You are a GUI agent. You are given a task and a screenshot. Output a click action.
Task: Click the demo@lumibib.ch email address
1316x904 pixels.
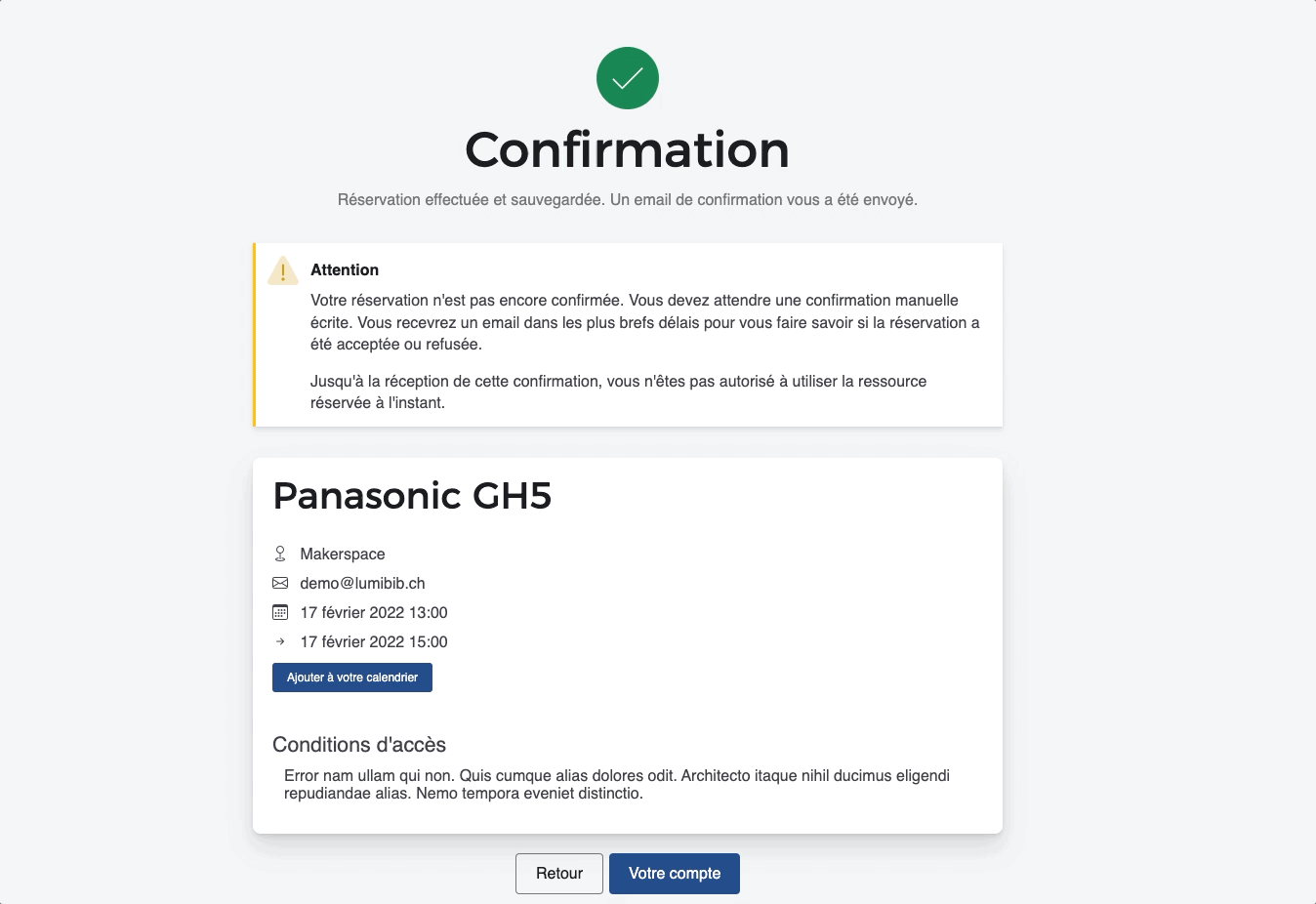tap(362, 583)
